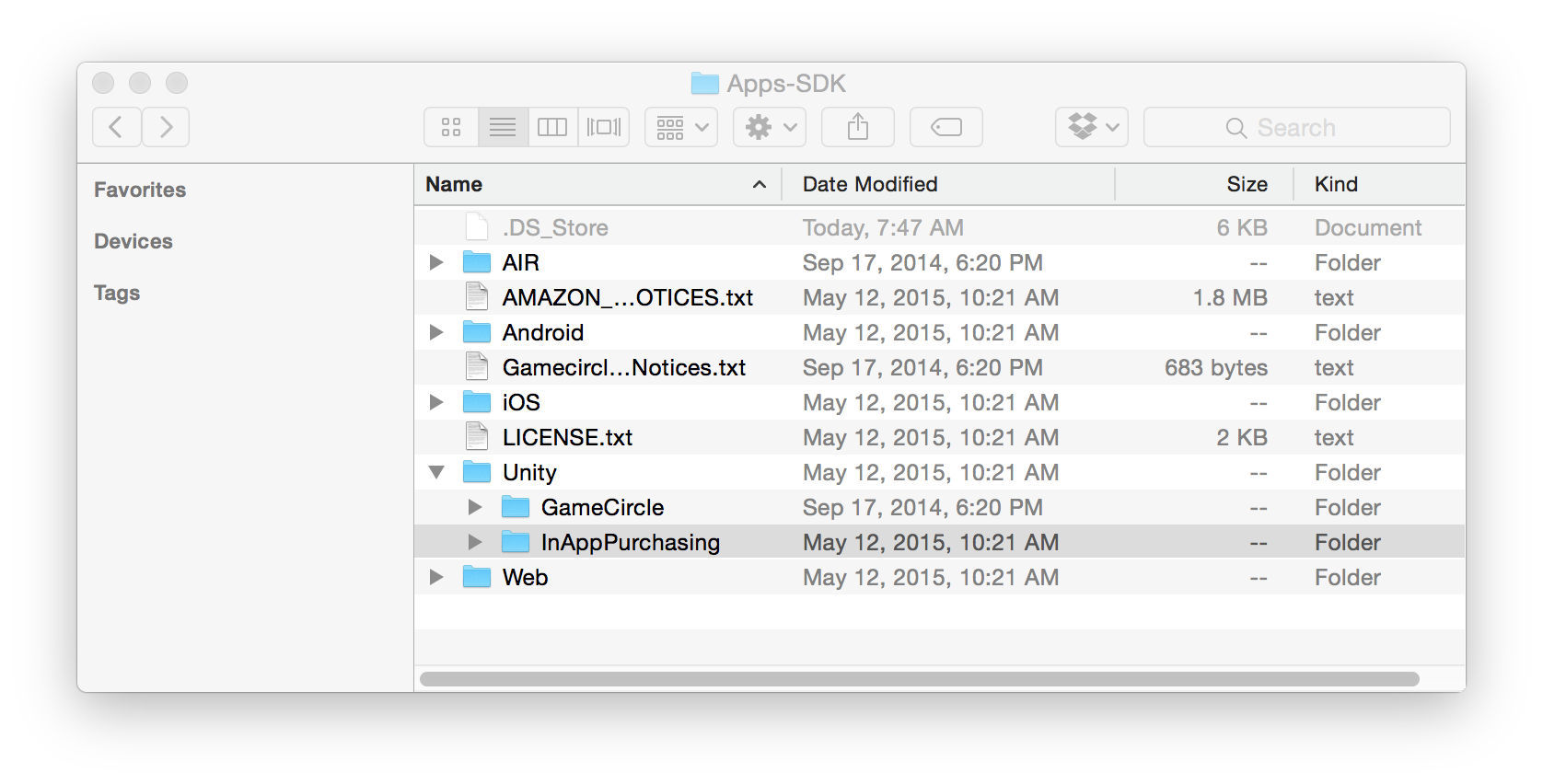Open the gear Action menu

[770, 127]
